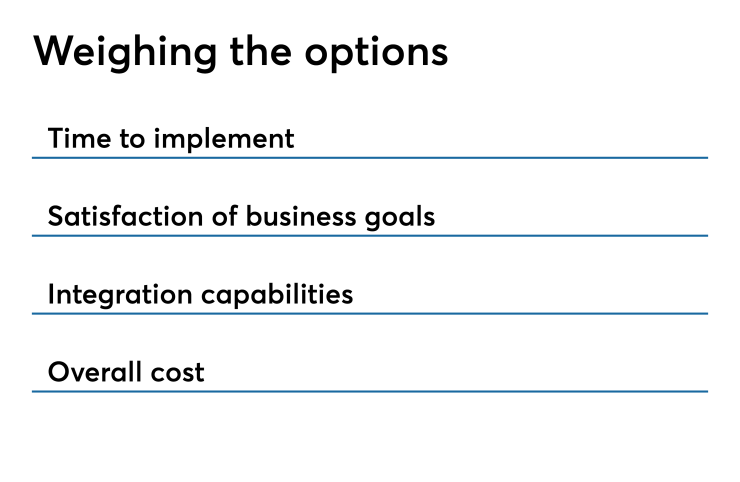Viewport: 740px width, 482px height.
Task: Click the blue divider beneath "Integration capabilities"
Action: click(370, 314)
